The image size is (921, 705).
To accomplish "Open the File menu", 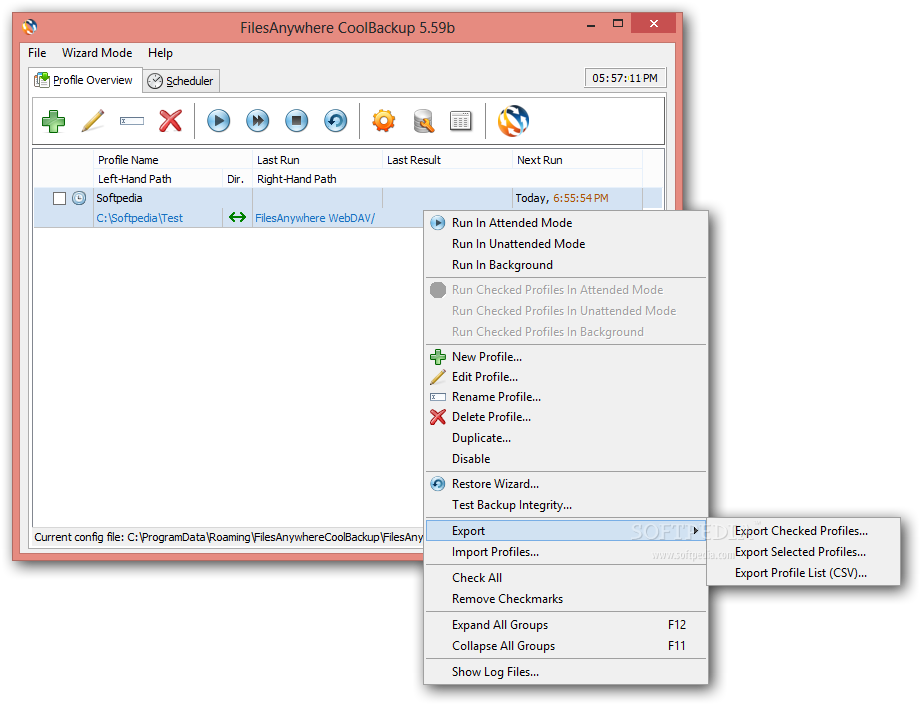I will pos(37,53).
